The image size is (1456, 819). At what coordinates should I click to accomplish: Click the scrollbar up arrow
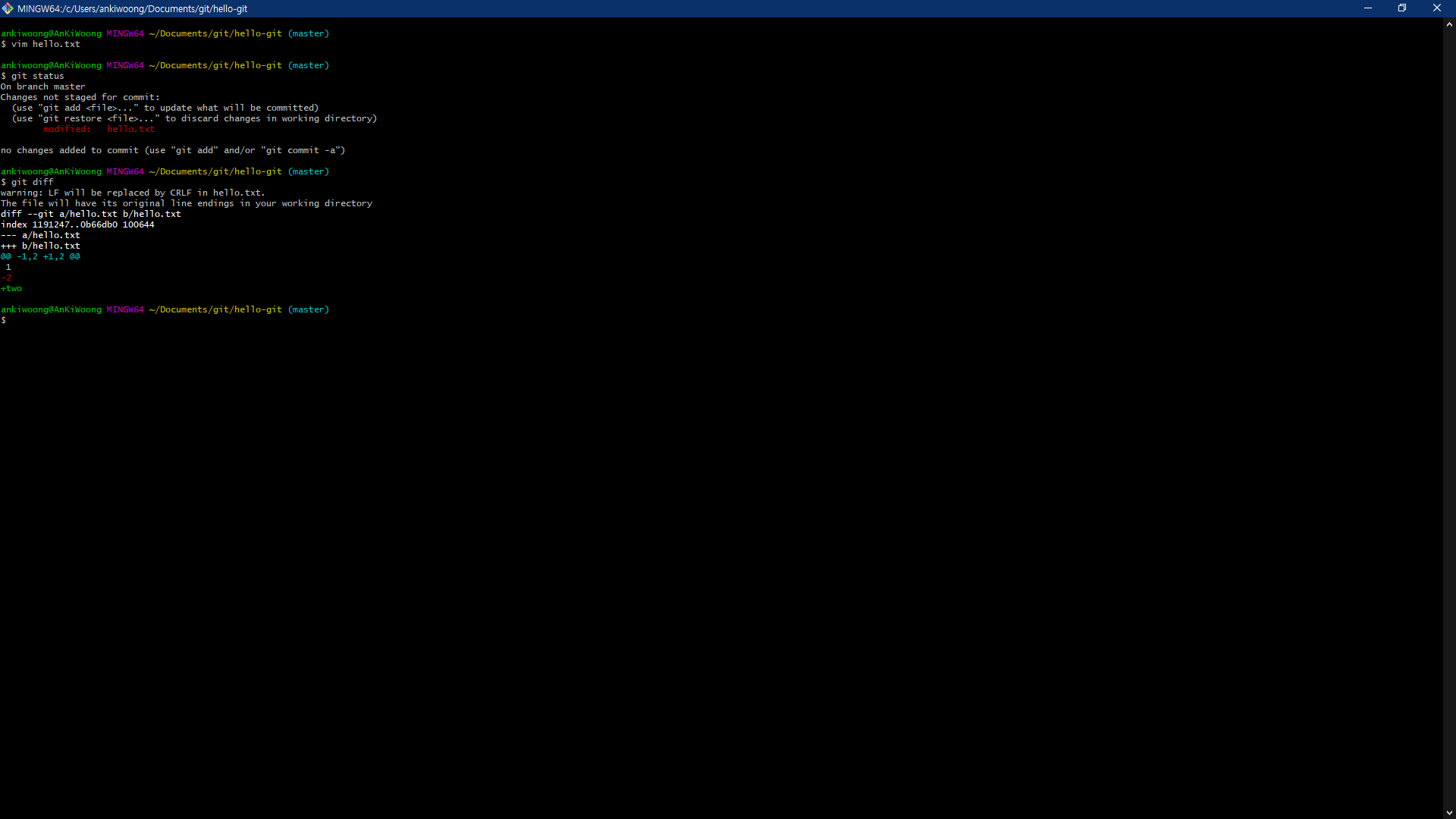1449,24
